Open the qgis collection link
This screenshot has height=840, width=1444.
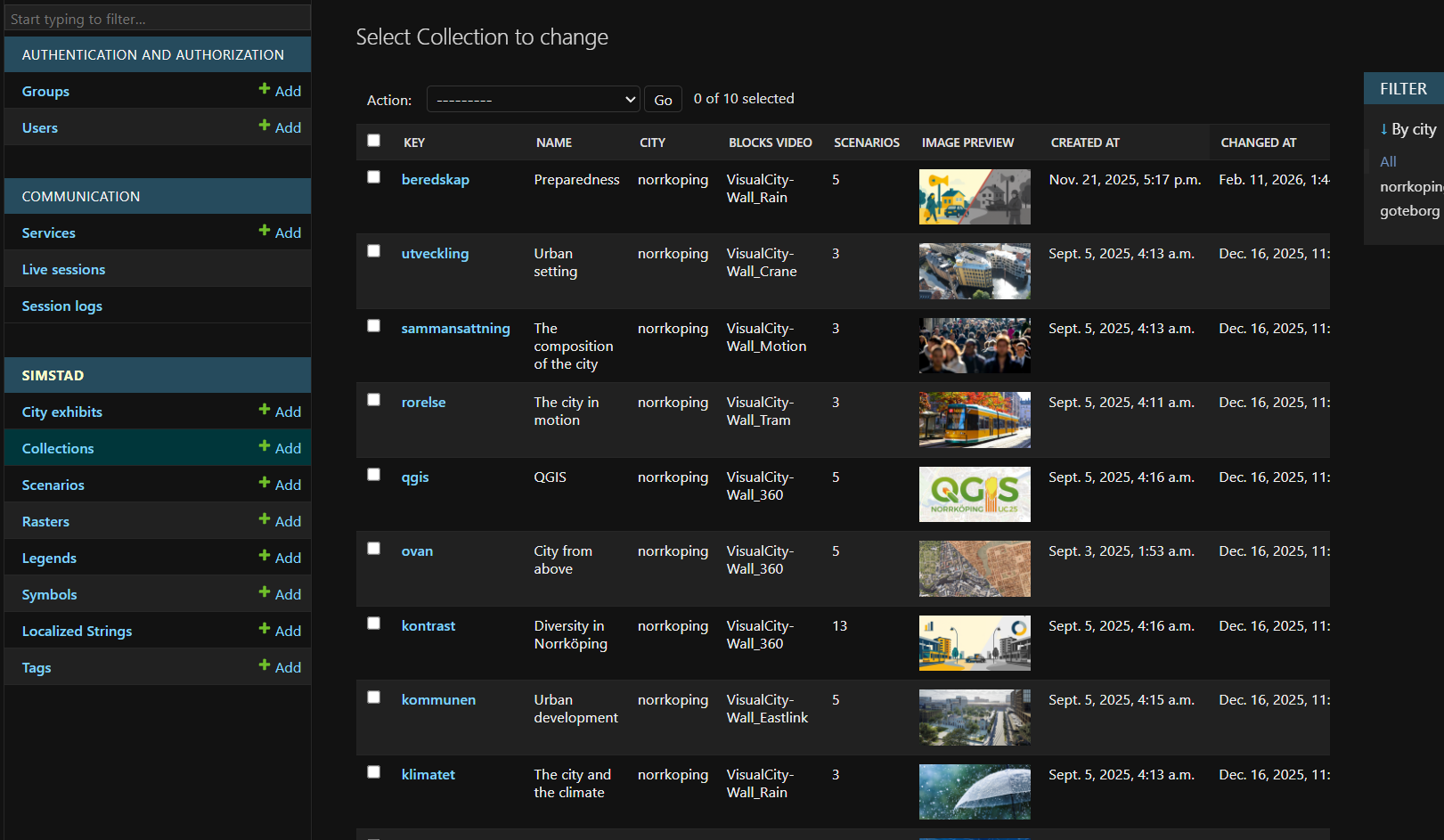coord(415,477)
